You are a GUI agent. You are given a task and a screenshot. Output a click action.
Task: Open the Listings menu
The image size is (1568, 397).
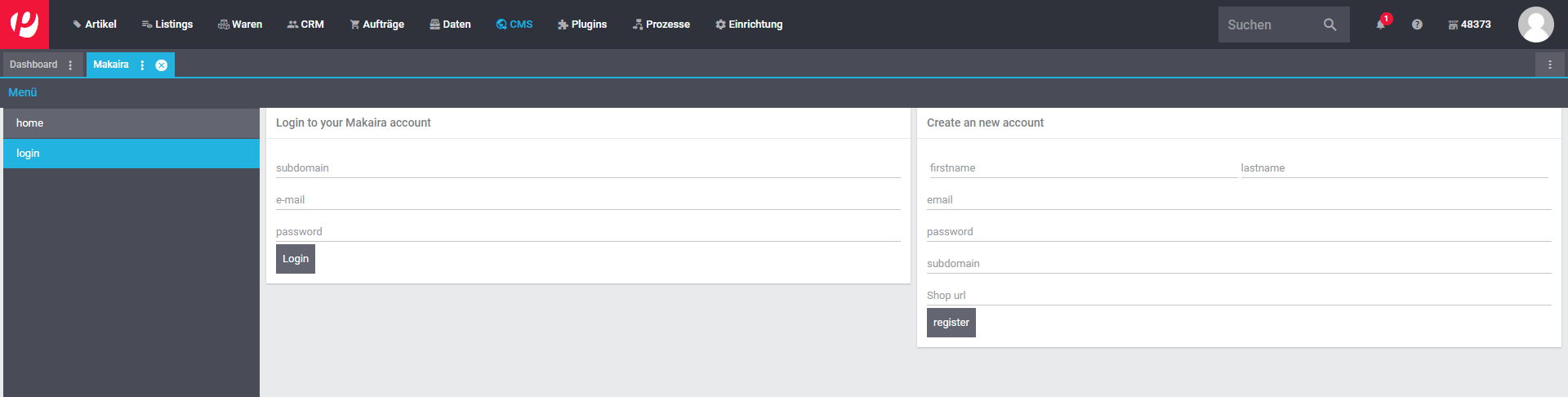167,25
